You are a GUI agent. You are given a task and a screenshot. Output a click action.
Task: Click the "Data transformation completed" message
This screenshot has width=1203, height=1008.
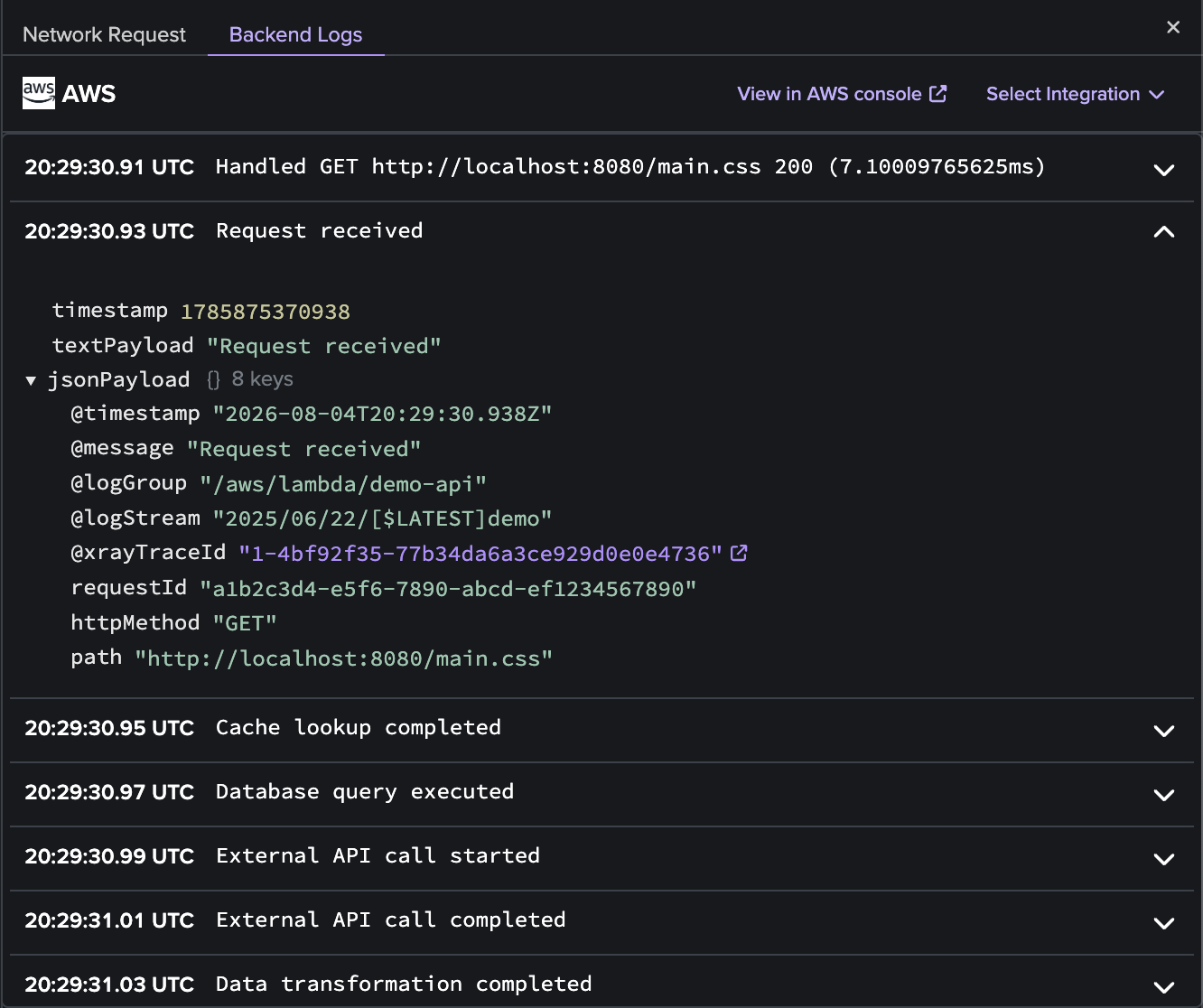(404, 985)
